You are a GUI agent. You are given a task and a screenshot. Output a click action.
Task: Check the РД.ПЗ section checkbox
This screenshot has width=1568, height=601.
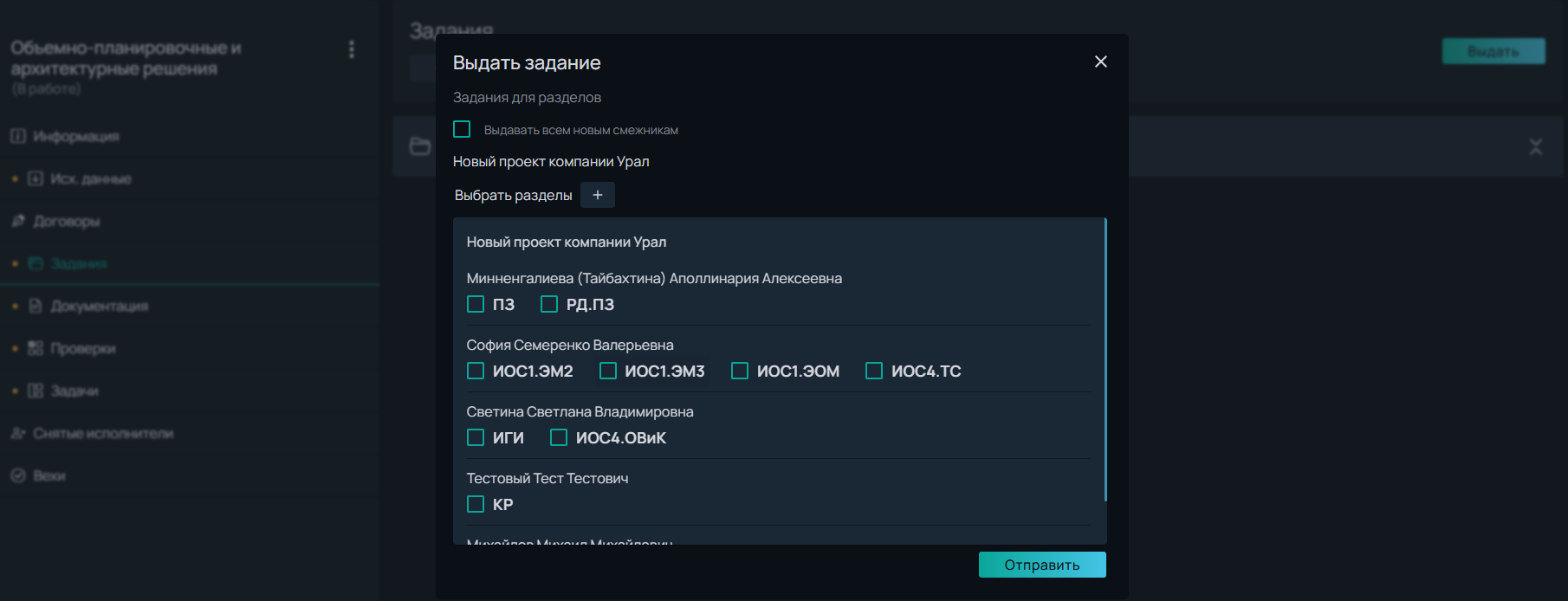pos(549,304)
